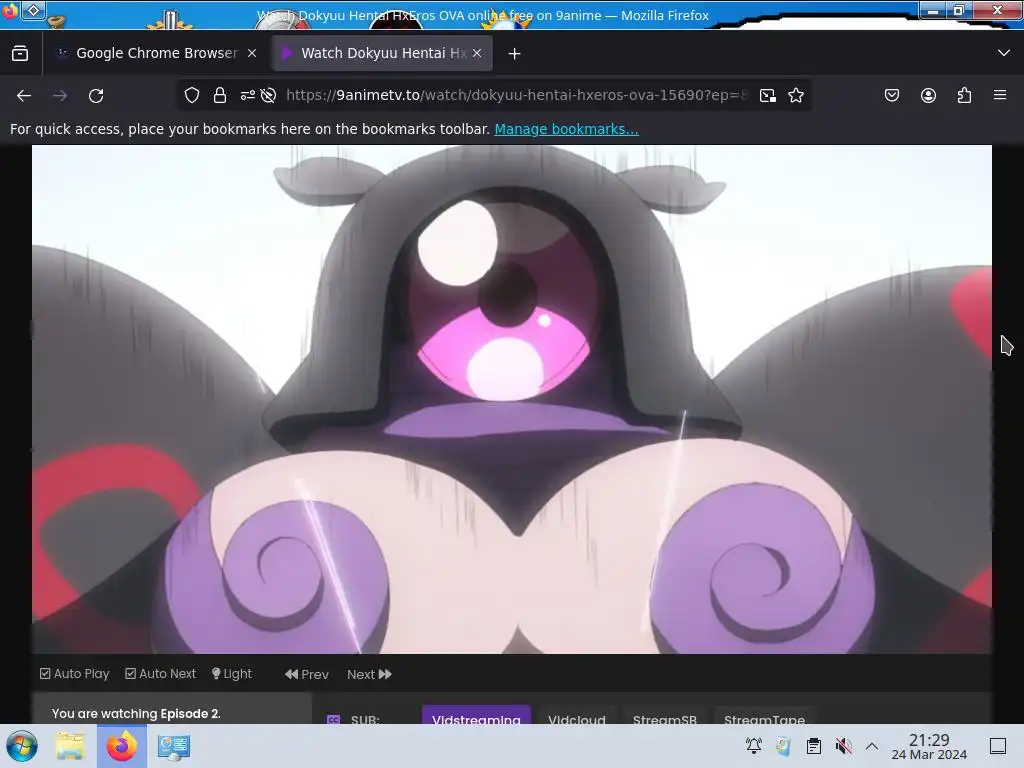Select the Watch Dokyuu Hentai tab
This screenshot has height=768, width=1024.
click(383, 53)
